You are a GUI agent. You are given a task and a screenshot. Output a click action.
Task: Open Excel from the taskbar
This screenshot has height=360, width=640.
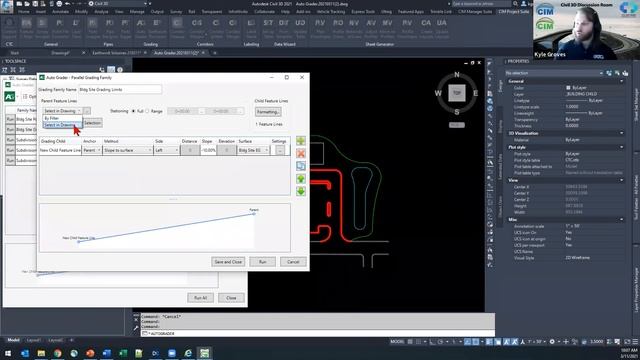pos(123,353)
